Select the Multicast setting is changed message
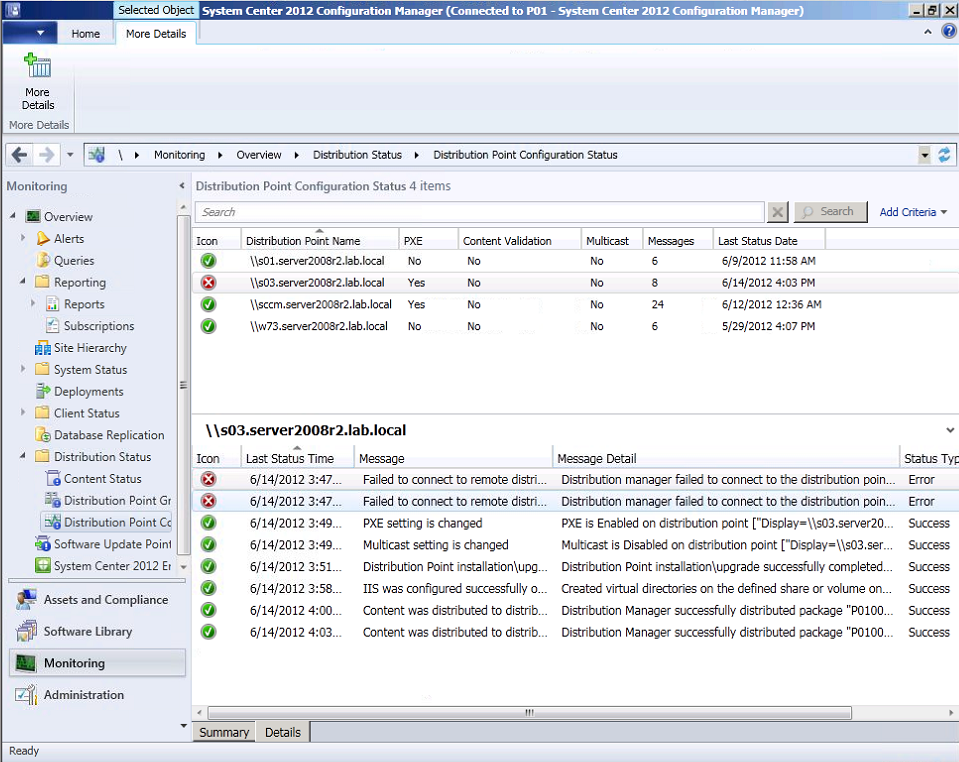959x762 pixels. (575, 545)
